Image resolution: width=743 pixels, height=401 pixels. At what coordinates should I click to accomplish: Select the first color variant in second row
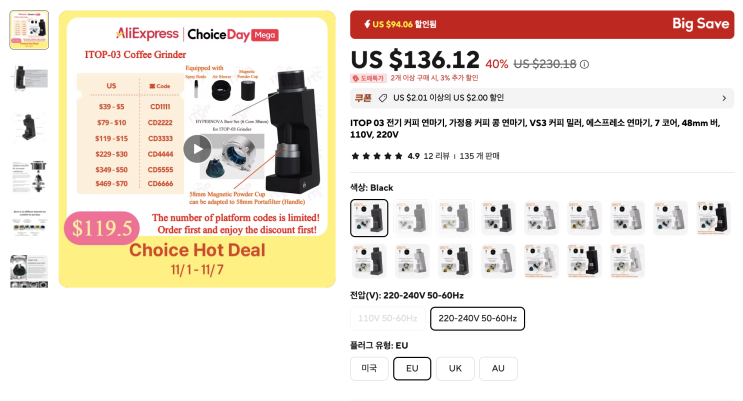coord(369,261)
